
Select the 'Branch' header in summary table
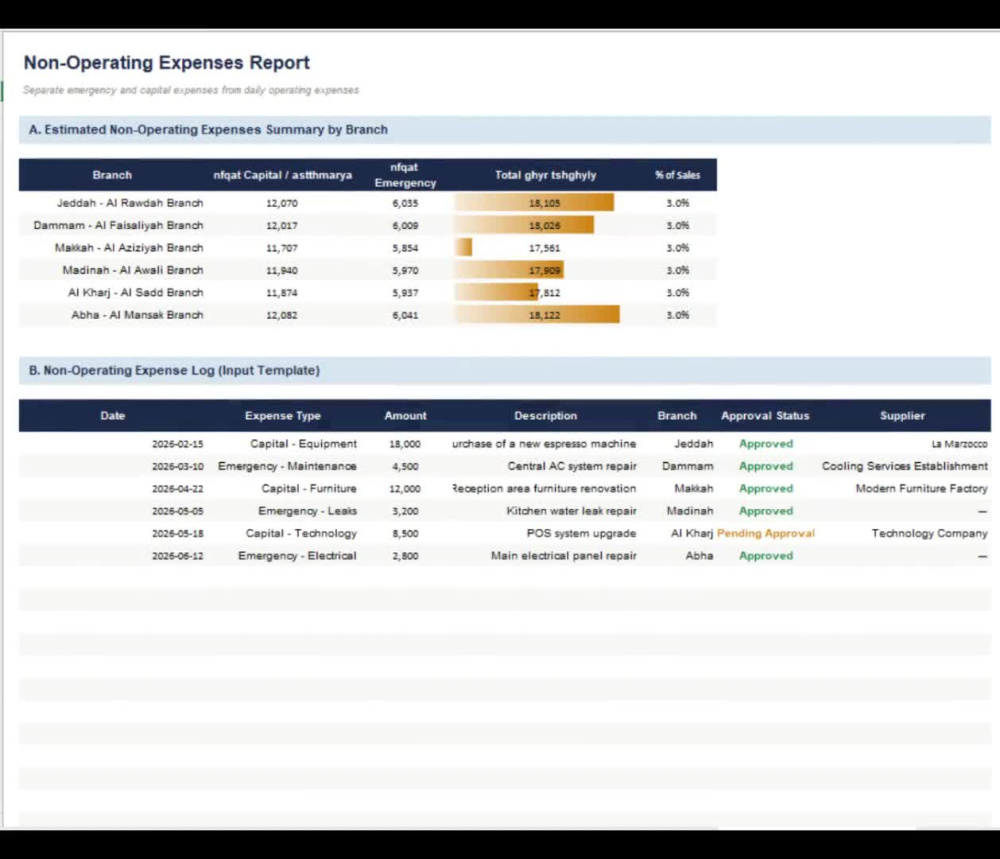[112, 175]
